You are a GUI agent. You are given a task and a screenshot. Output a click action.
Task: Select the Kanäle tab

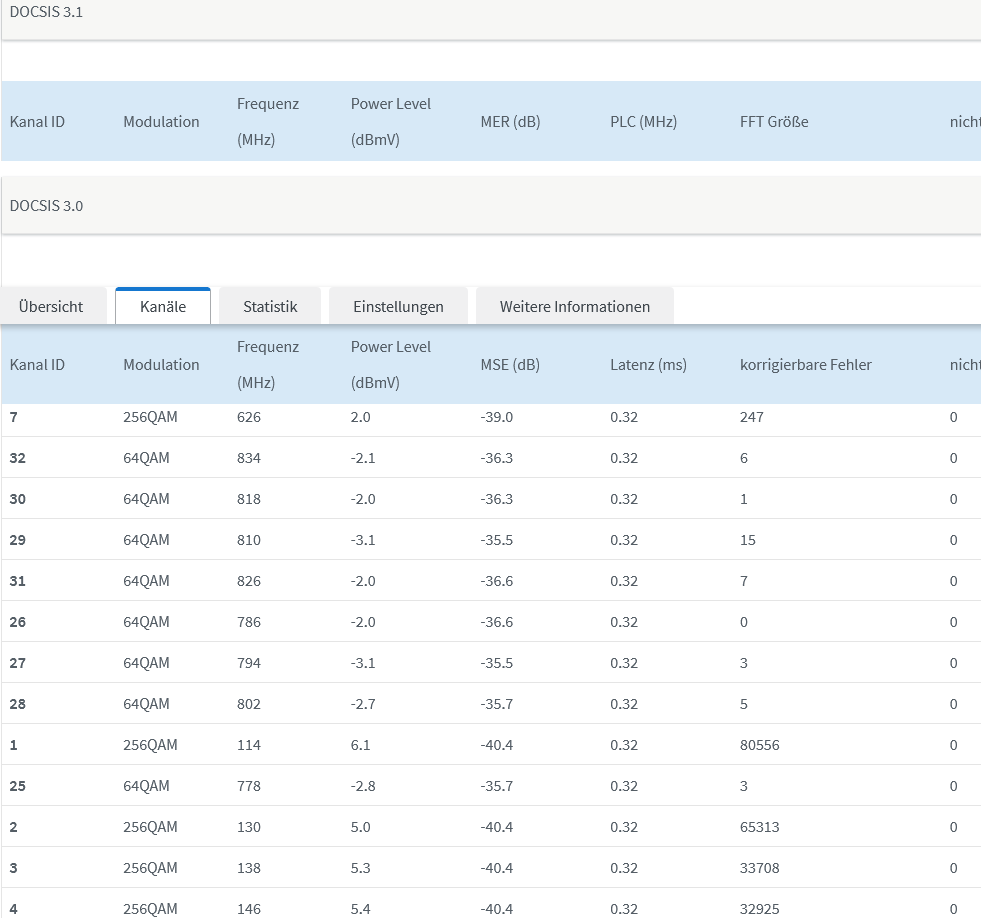click(163, 307)
